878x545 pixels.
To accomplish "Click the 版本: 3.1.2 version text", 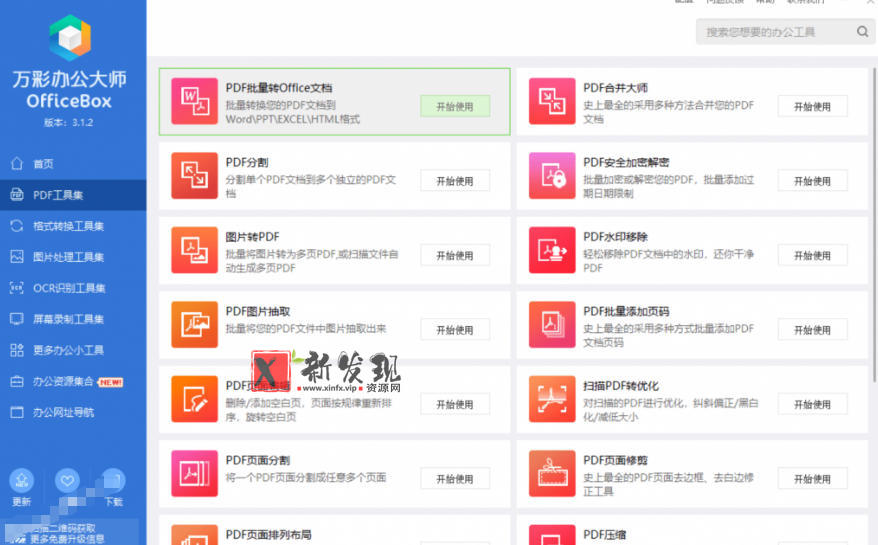I will [69, 123].
